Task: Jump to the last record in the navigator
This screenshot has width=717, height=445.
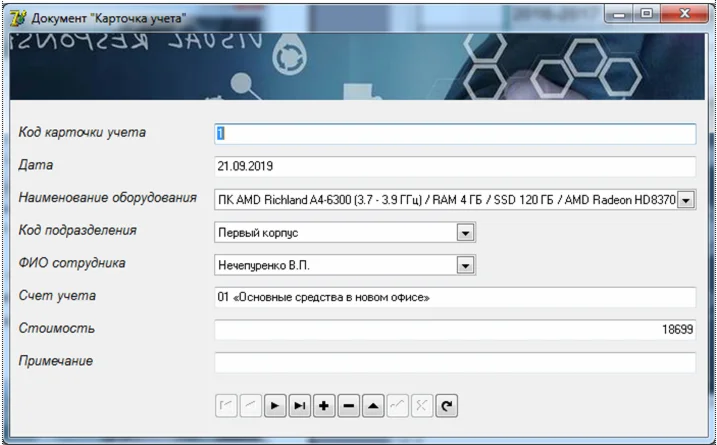Action: [300, 406]
